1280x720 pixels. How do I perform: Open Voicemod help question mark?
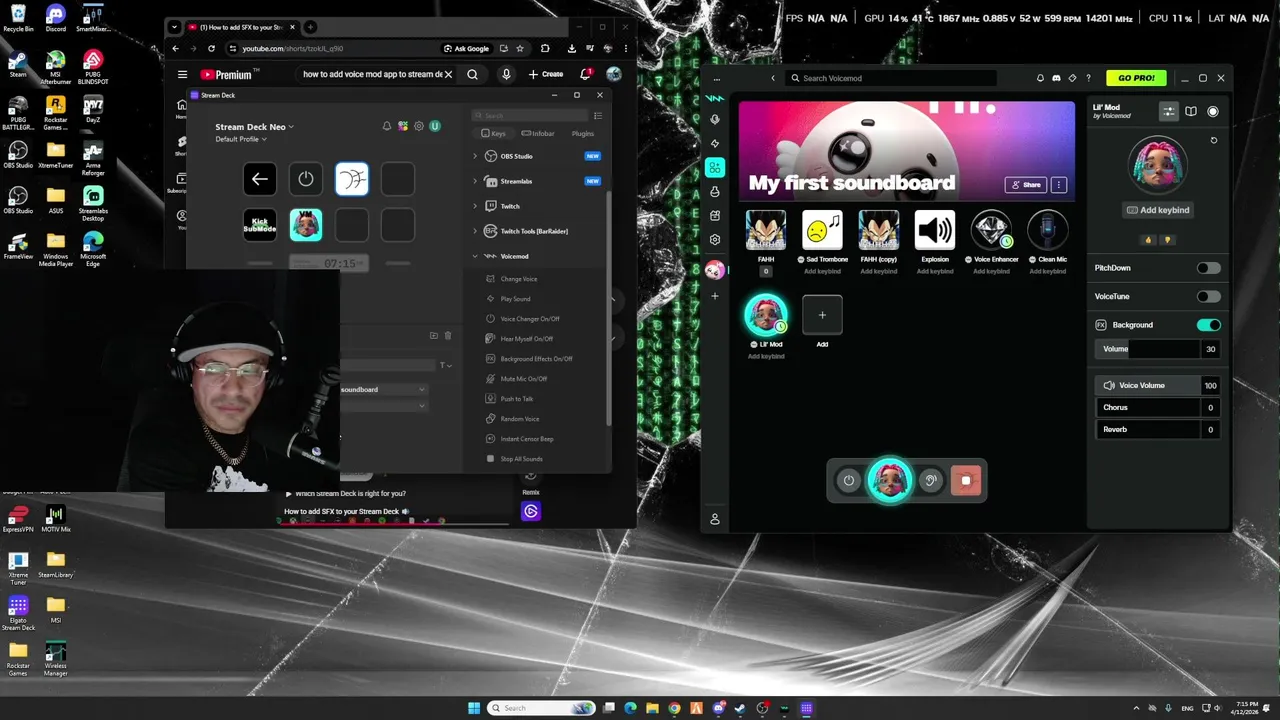pyautogui.click(x=1088, y=78)
